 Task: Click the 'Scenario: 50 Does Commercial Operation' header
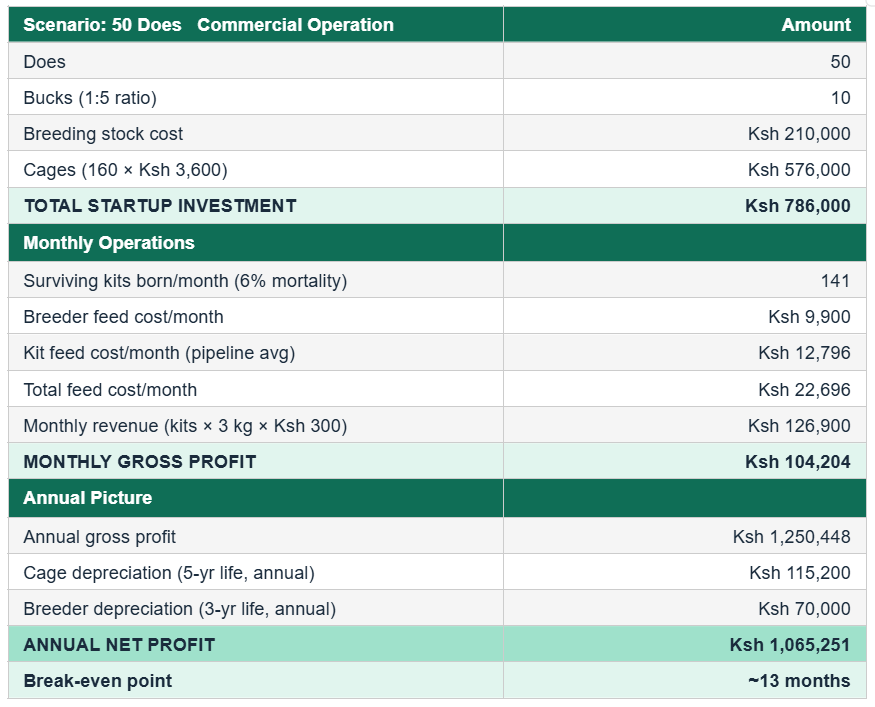point(208,25)
